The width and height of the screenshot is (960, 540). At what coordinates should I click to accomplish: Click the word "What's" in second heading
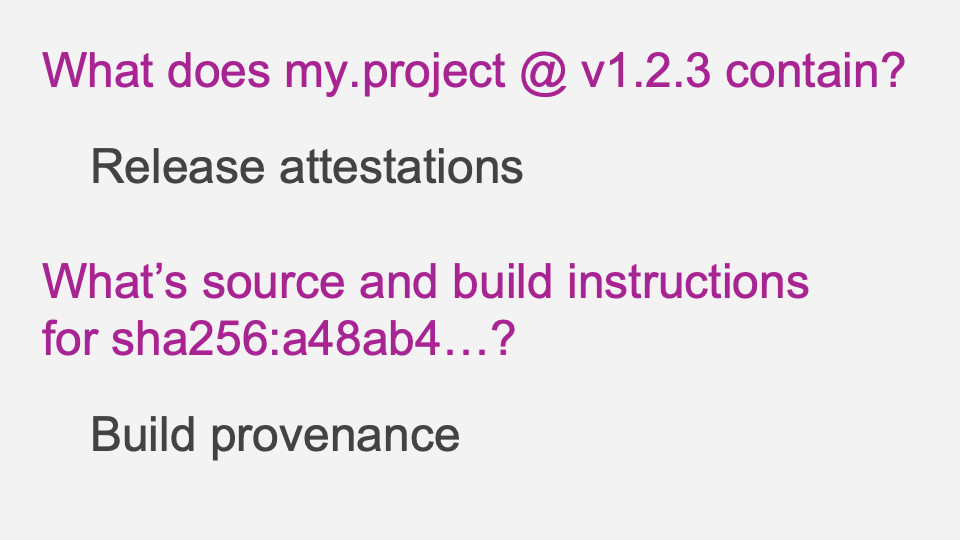point(116,282)
